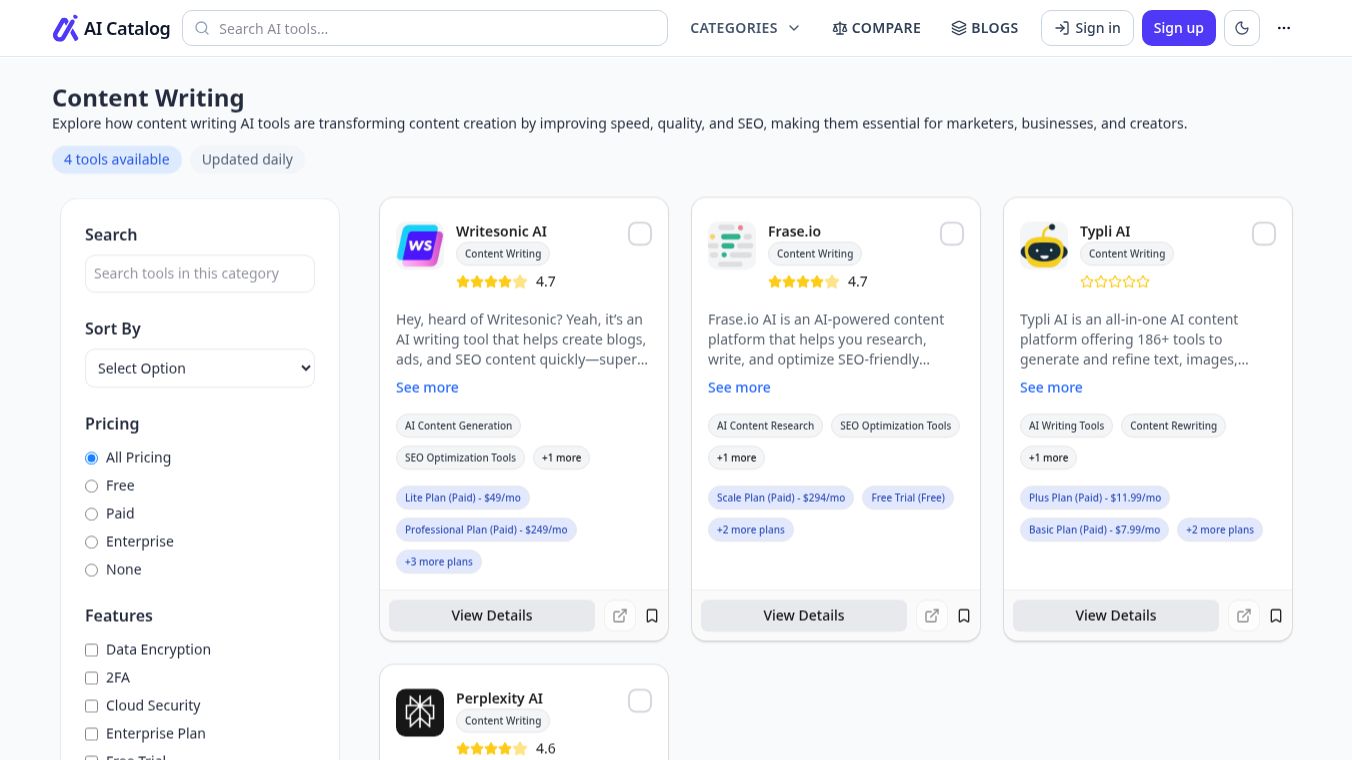Click the Sign in button
The image size is (1352, 760).
point(1087,28)
